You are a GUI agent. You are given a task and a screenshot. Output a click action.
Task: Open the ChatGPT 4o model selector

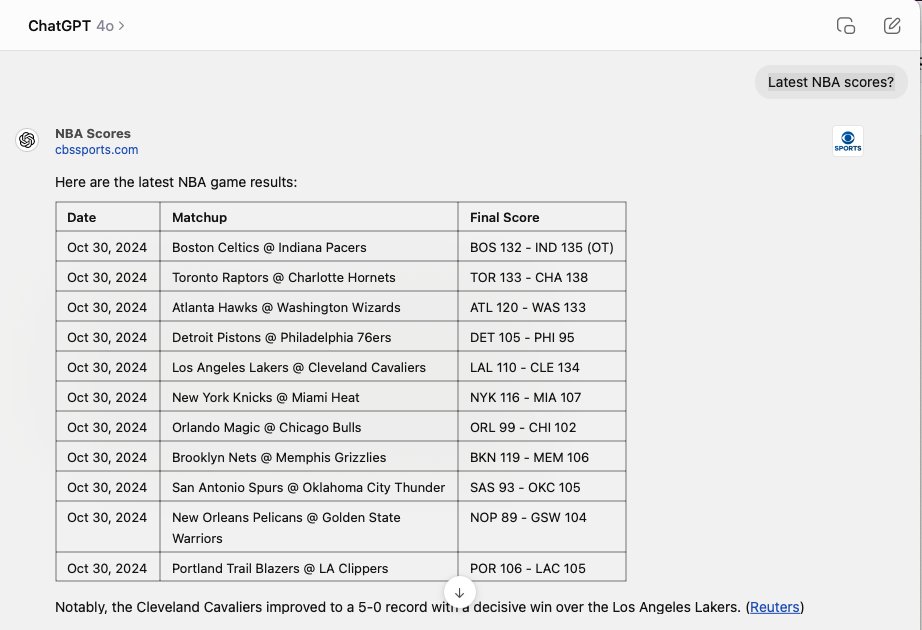click(76, 26)
